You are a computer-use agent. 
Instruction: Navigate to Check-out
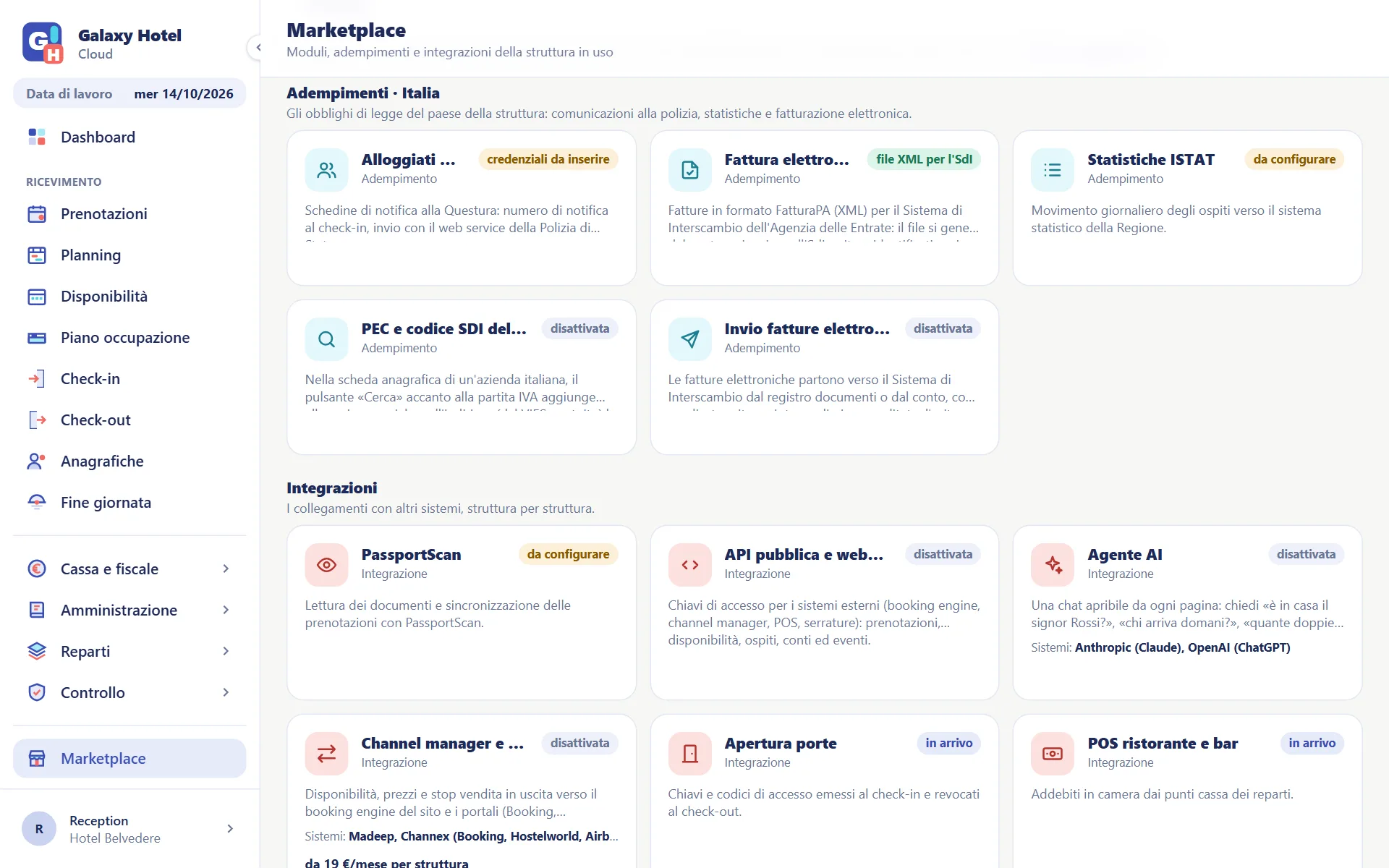pyautogui.click(x=129, y=420)
